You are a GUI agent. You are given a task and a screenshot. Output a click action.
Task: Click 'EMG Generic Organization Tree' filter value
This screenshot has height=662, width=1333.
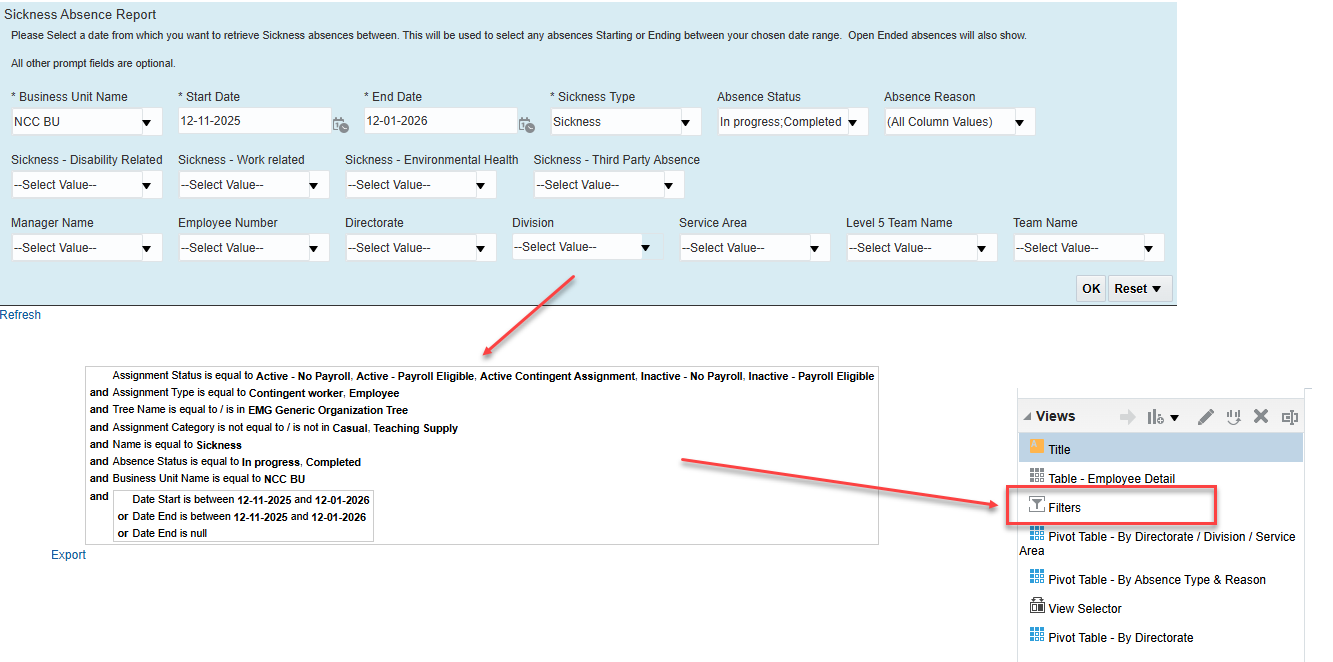(328, 410)
